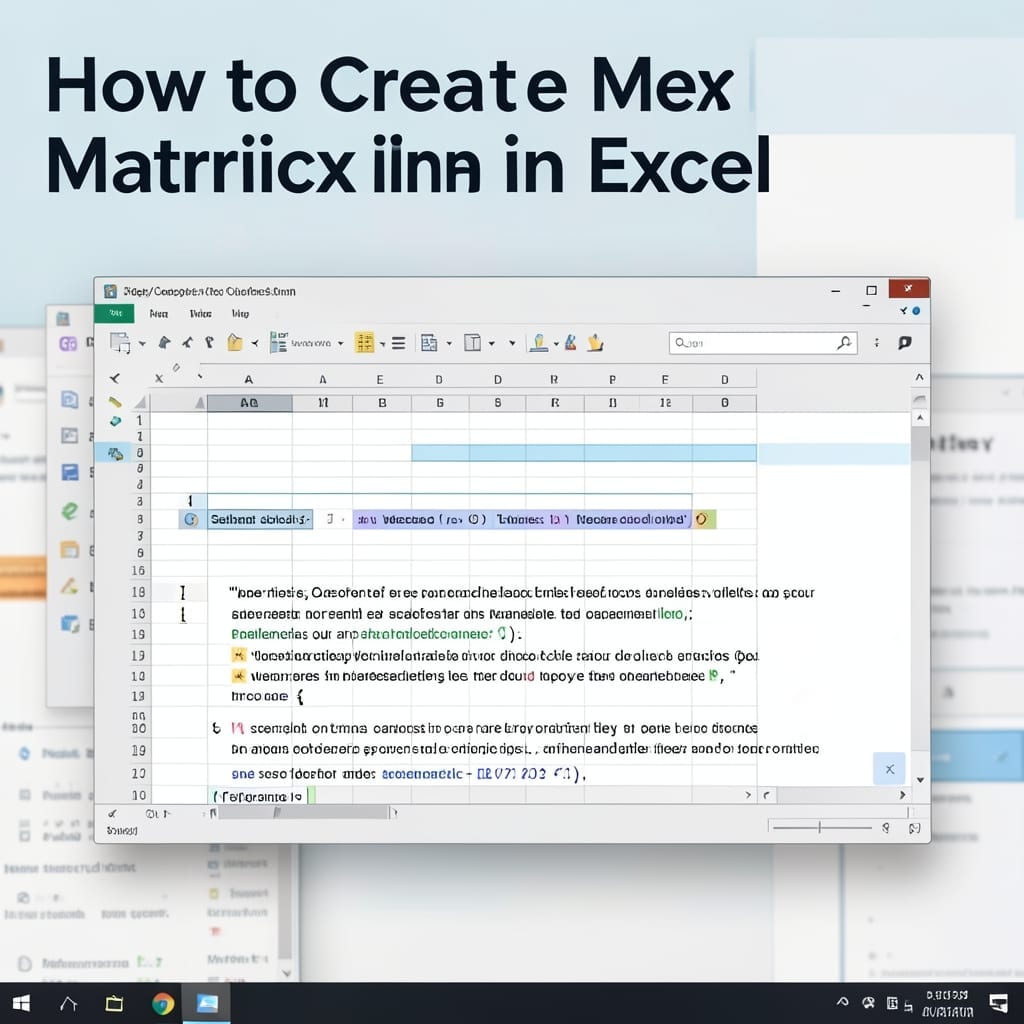
Task: Click the orange circle icon at end of row
Action: 701,519
